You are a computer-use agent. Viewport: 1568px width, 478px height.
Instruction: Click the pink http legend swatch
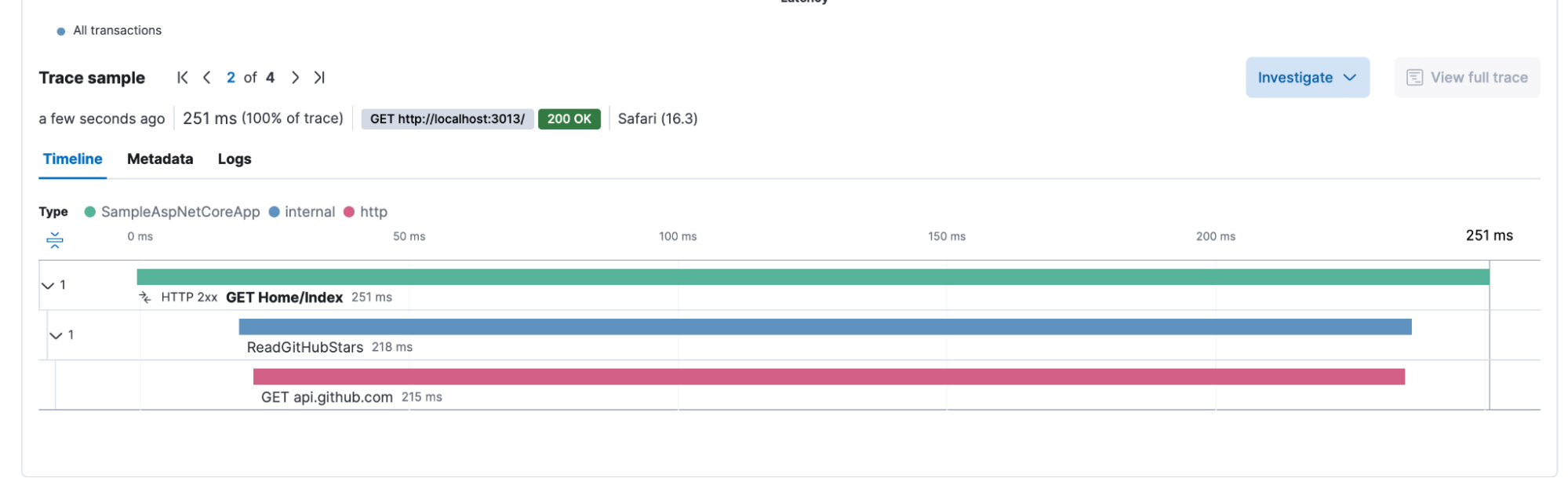pyautogui.click(x=349, y=212)
